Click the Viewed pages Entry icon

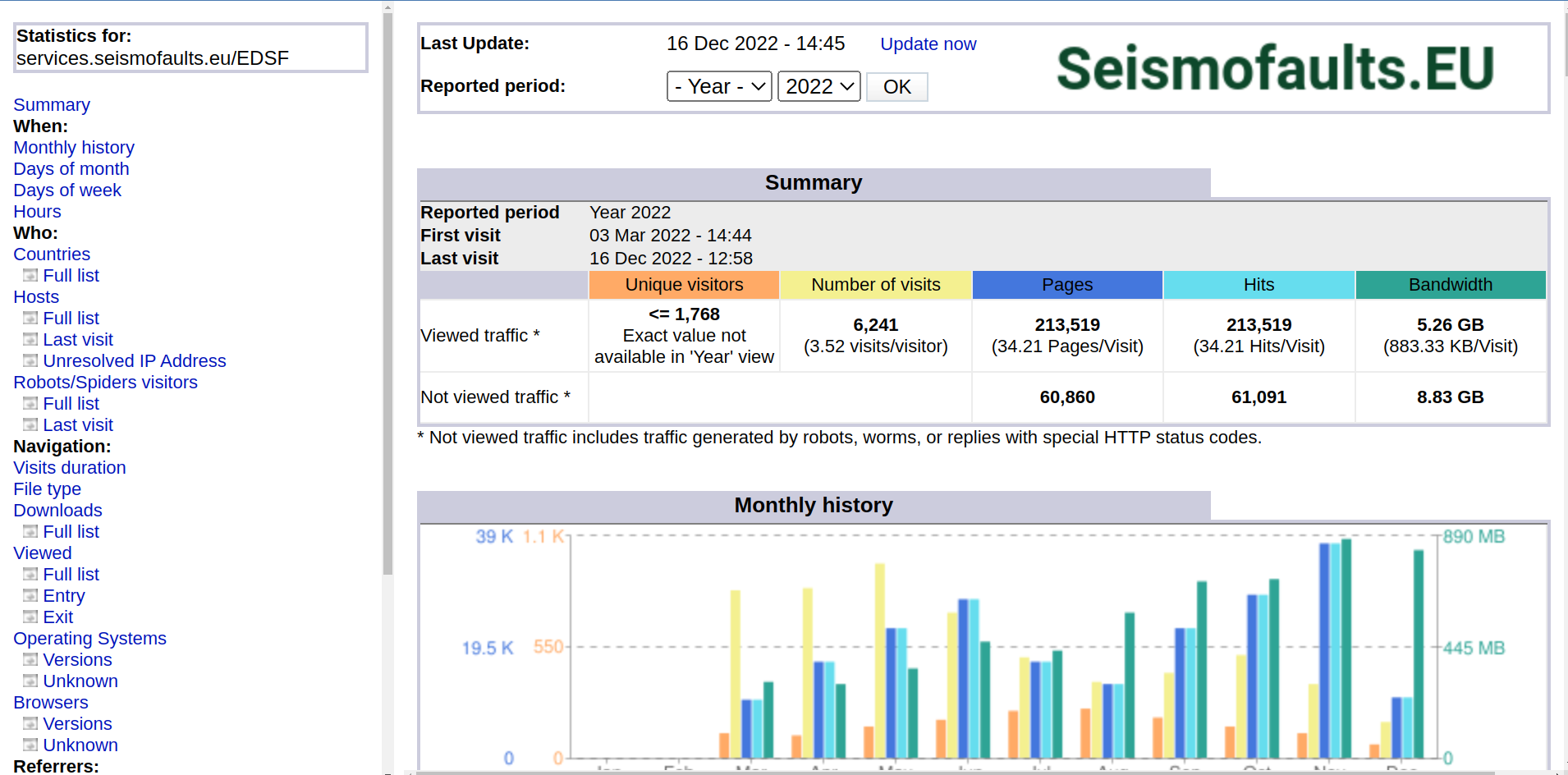[x=32, y=595]
